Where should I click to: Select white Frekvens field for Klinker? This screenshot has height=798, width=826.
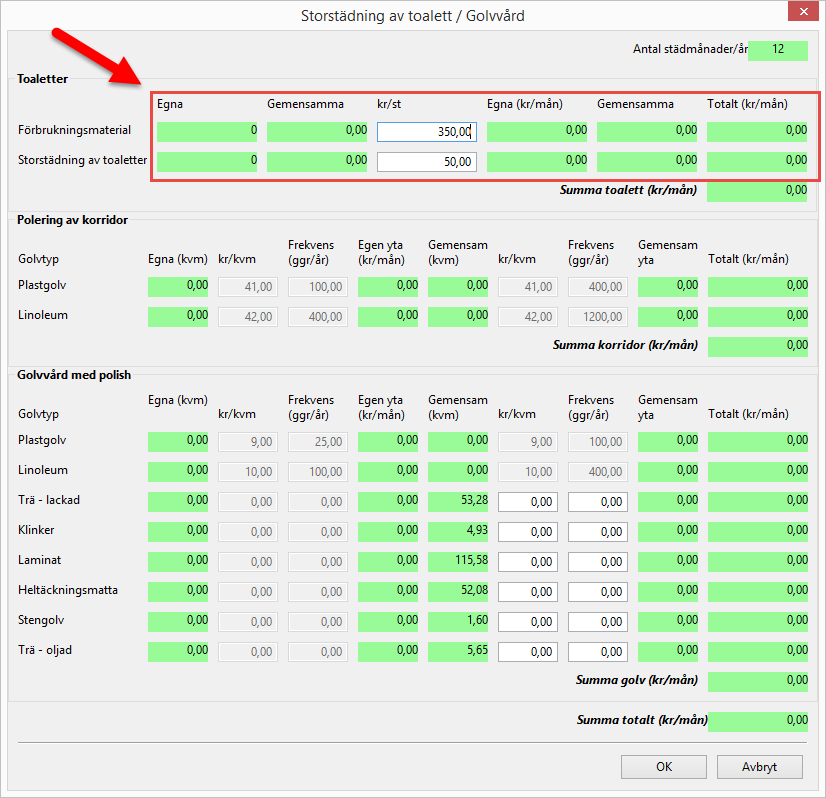(598, 531)
